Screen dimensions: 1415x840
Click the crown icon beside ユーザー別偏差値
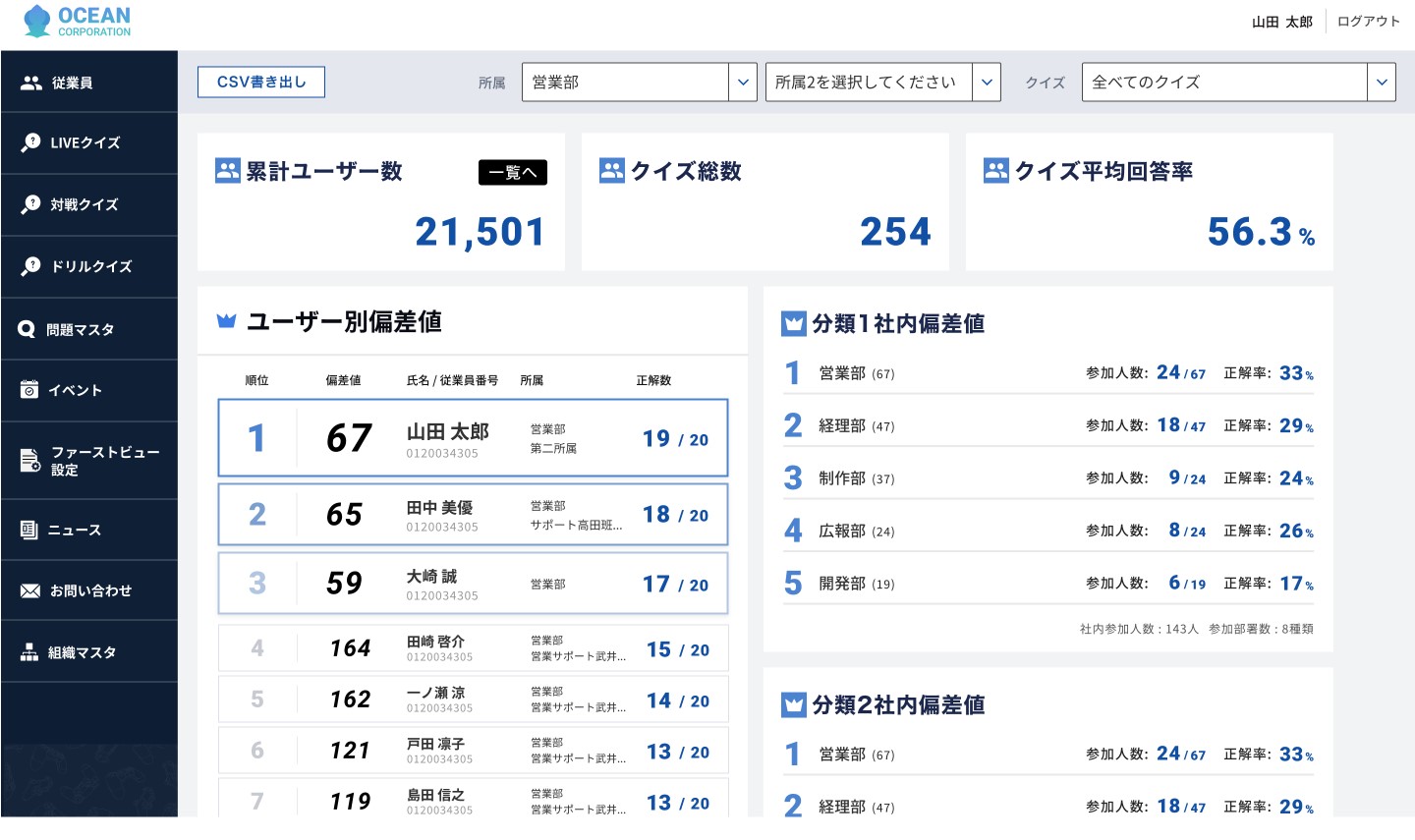[x=226, y=321]
